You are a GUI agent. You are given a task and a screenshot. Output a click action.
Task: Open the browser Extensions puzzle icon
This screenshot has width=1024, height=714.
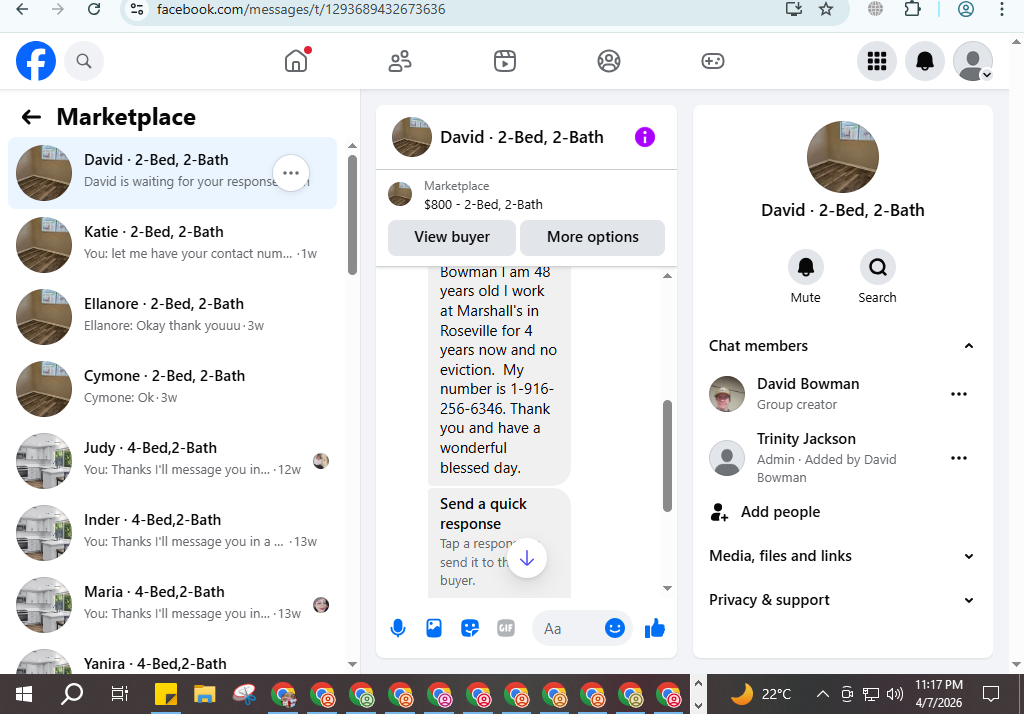click(912, 9)
